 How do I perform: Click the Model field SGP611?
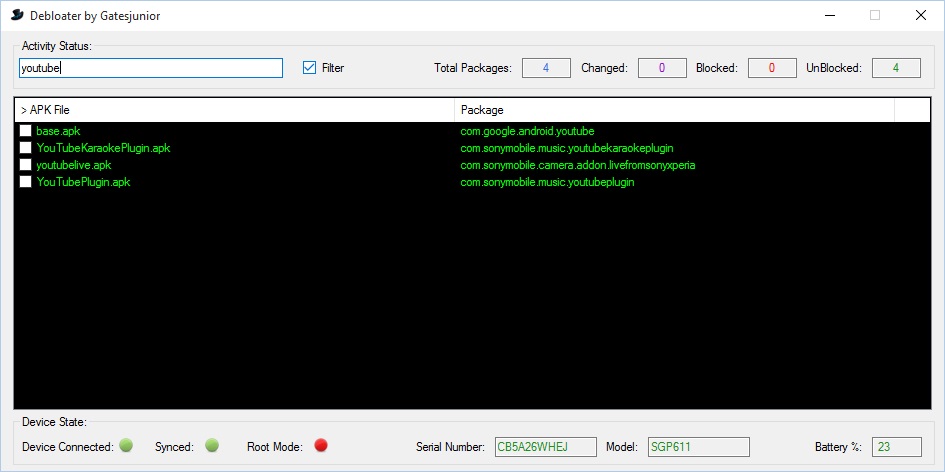click(699, 447)
